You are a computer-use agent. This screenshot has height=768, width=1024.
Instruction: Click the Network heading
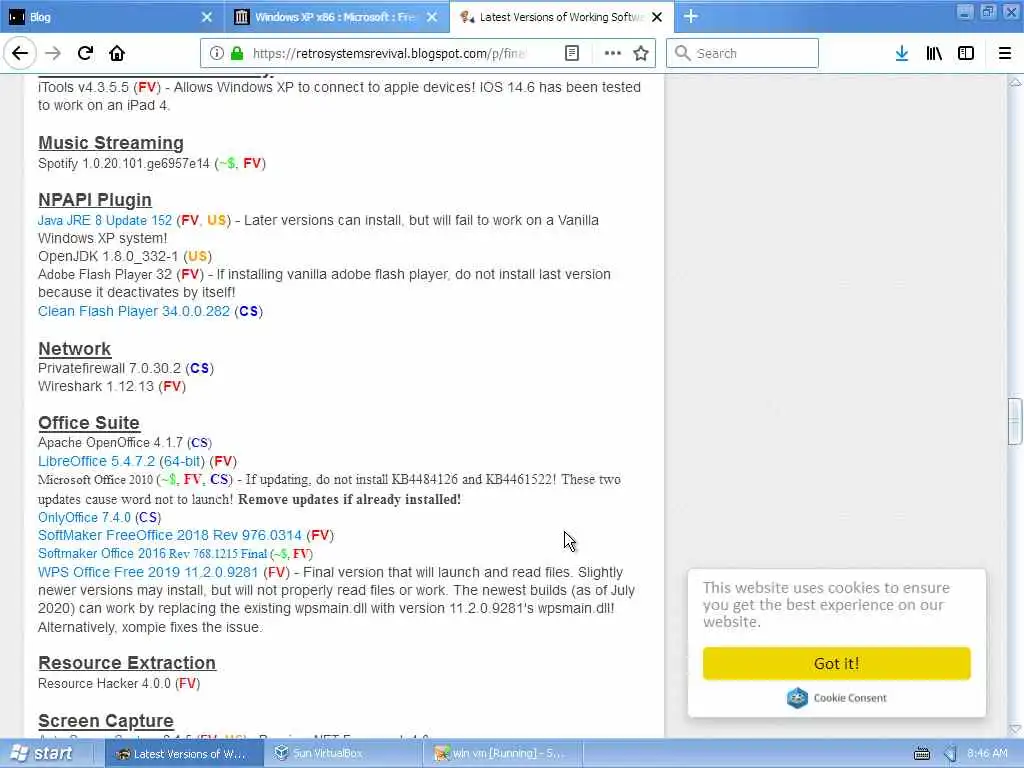[x=74, y=349]
